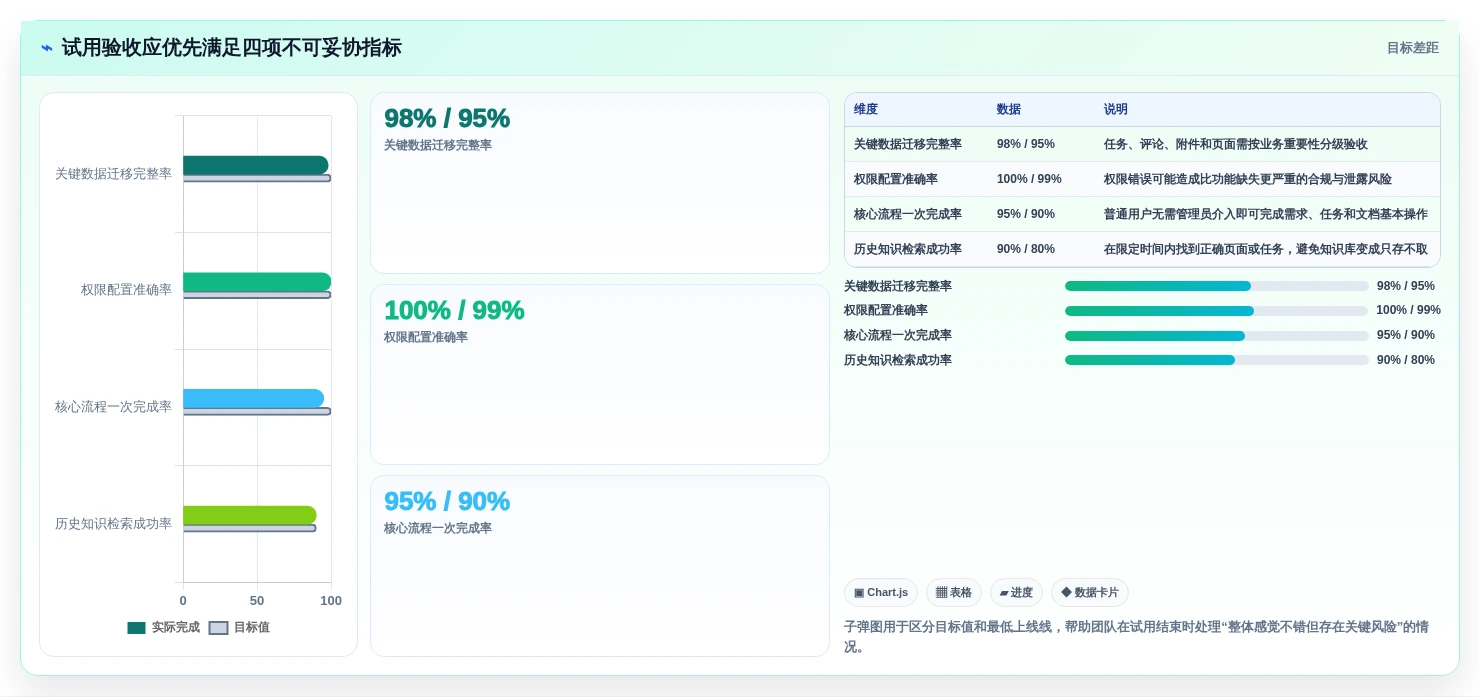The height and width of the screenshot is (697, 1480).
Task: Select the 表格 tag chip
Action: coord(954,593)
